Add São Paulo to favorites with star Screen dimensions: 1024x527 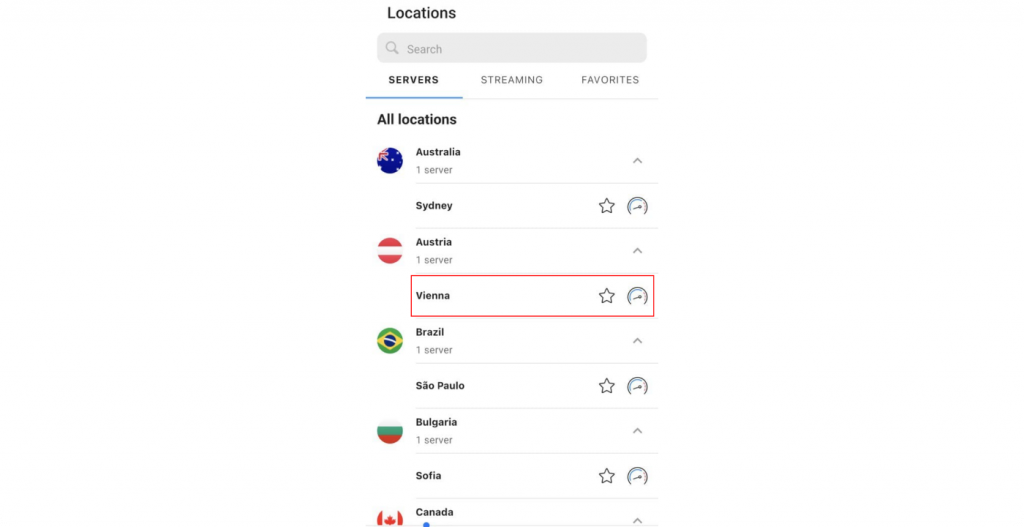(607, 386)
